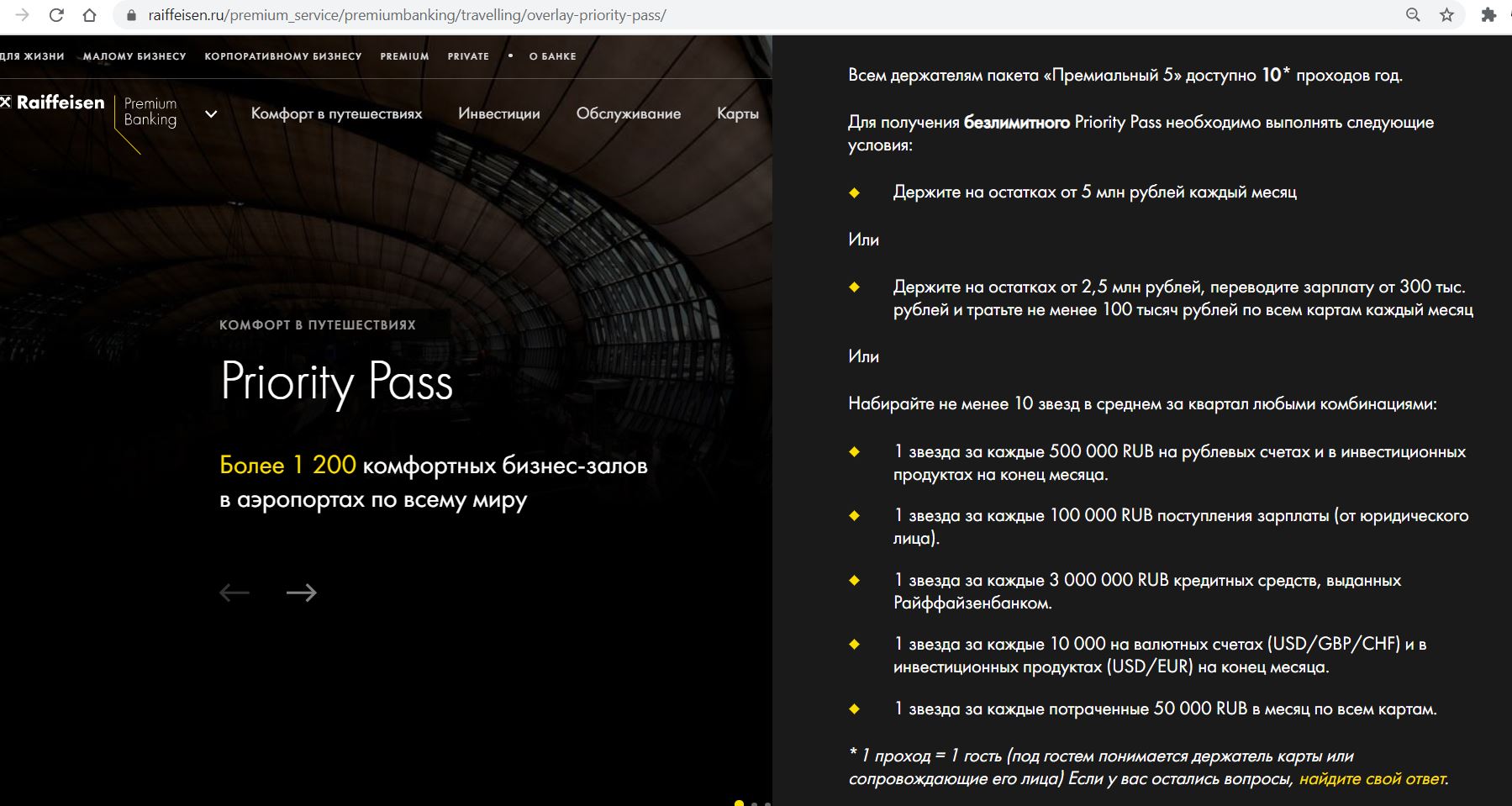1512x806 pixels.
Task: Click the Премиальный 5 package sentence
Action: coord(1125,76)
